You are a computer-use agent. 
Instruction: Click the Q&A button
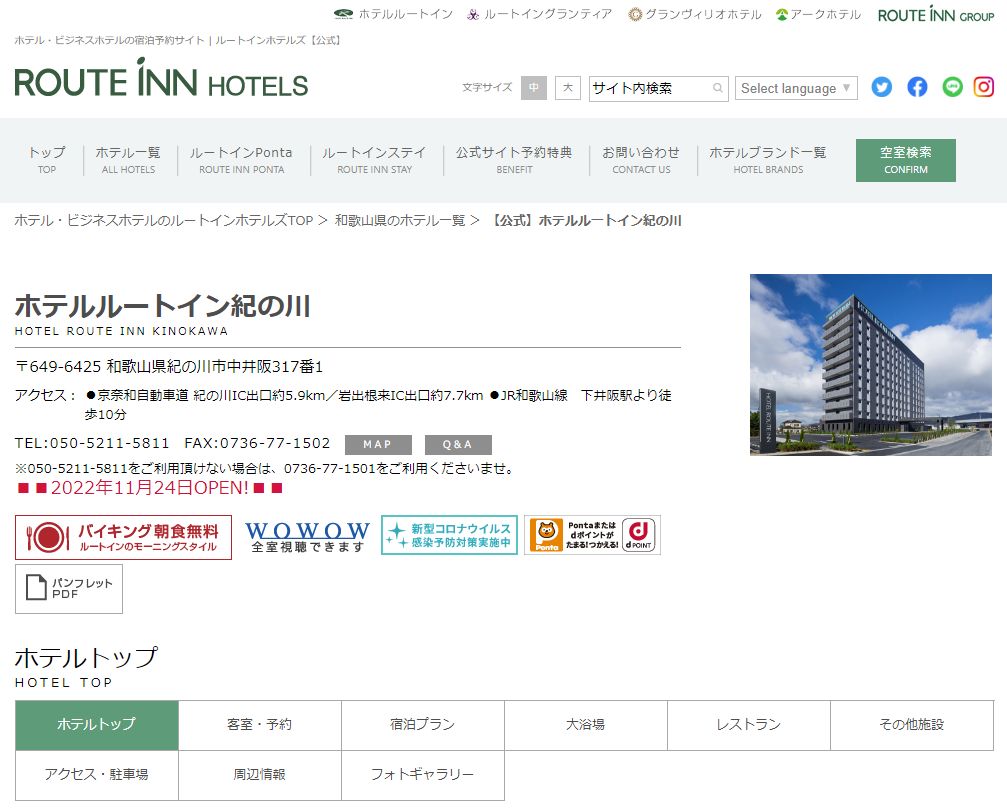[459, 444]
